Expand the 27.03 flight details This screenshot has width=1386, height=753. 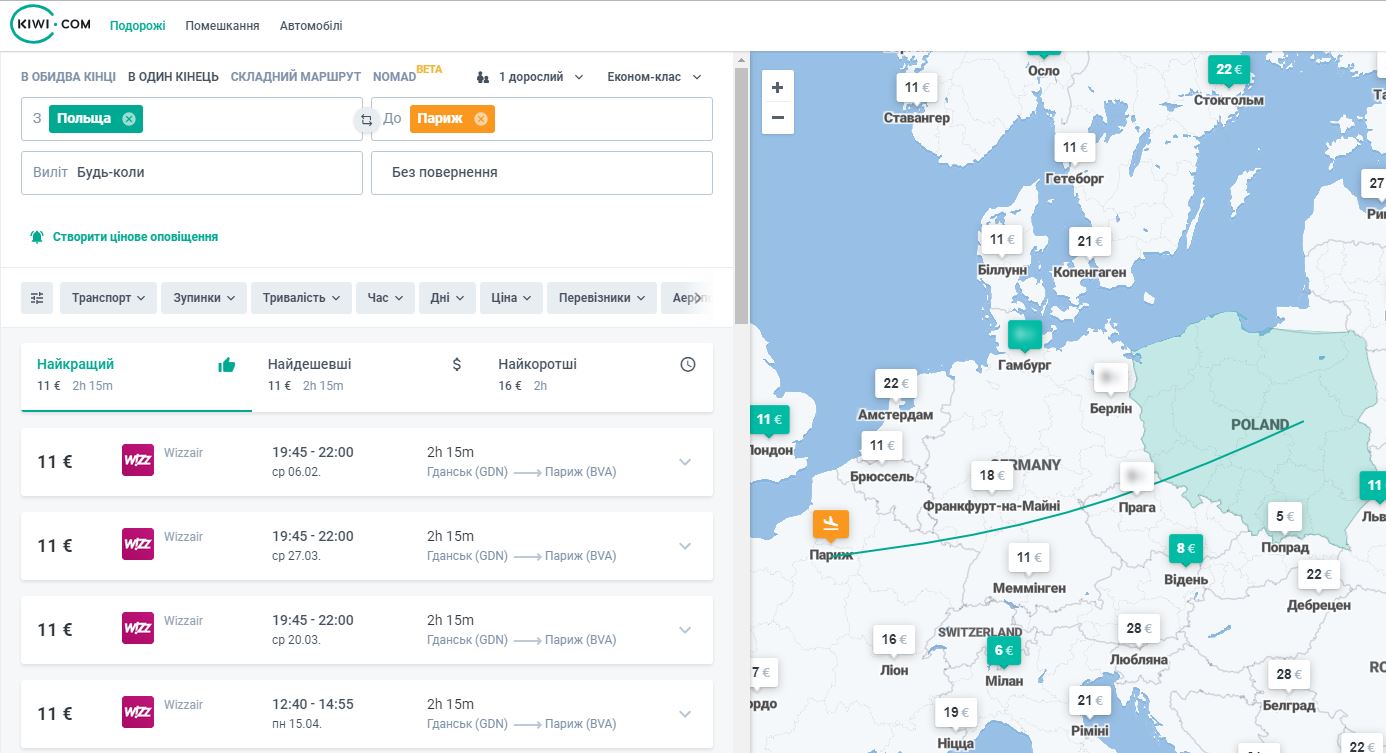pos(685,546)
